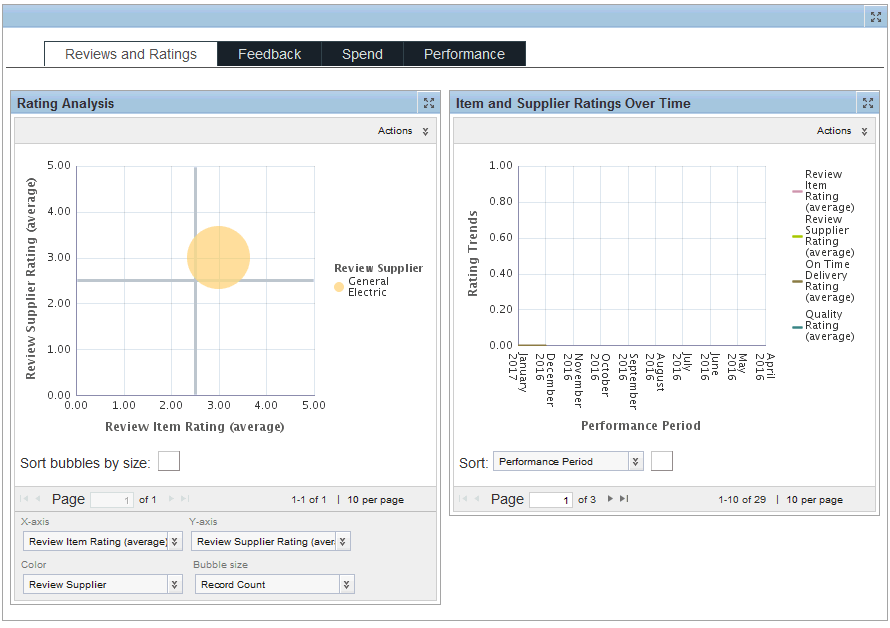Open the Color Review Supplier dropdown

pyautogui.click(x=103, y=584)
